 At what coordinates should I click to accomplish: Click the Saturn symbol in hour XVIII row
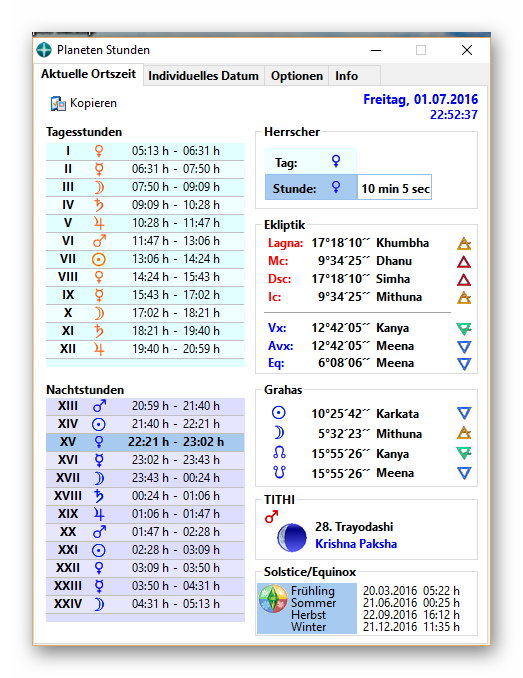click(x=99, y=496)
